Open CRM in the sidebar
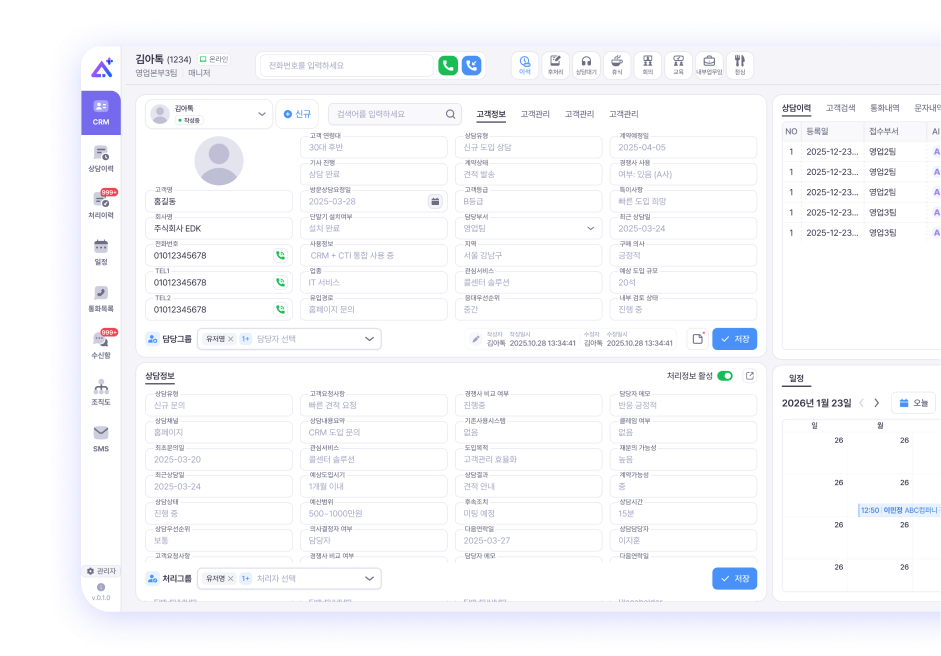941x656 pixels. coord(101,113)
